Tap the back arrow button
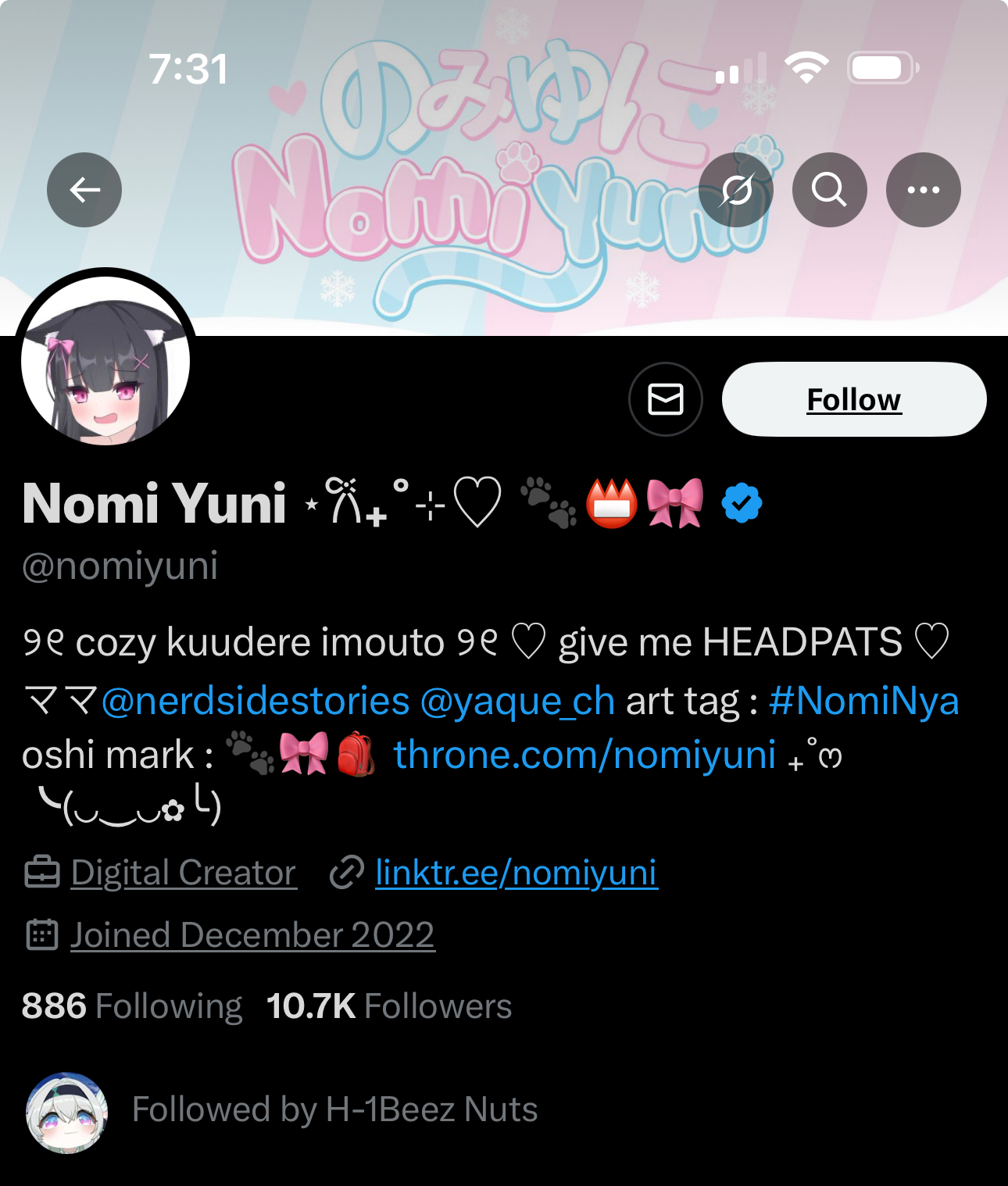1008x1186 pixels. pyautogui.click(x=84, y=190)
